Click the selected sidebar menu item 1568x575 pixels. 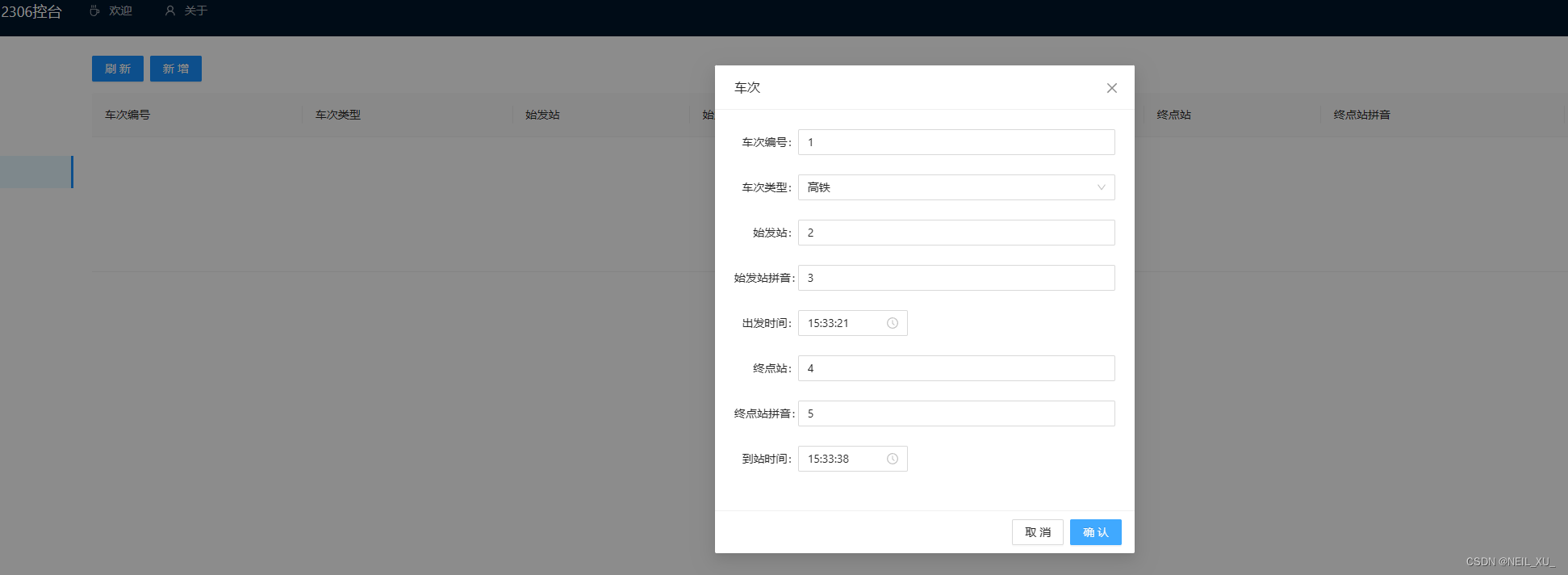click(x=36, y=172)
